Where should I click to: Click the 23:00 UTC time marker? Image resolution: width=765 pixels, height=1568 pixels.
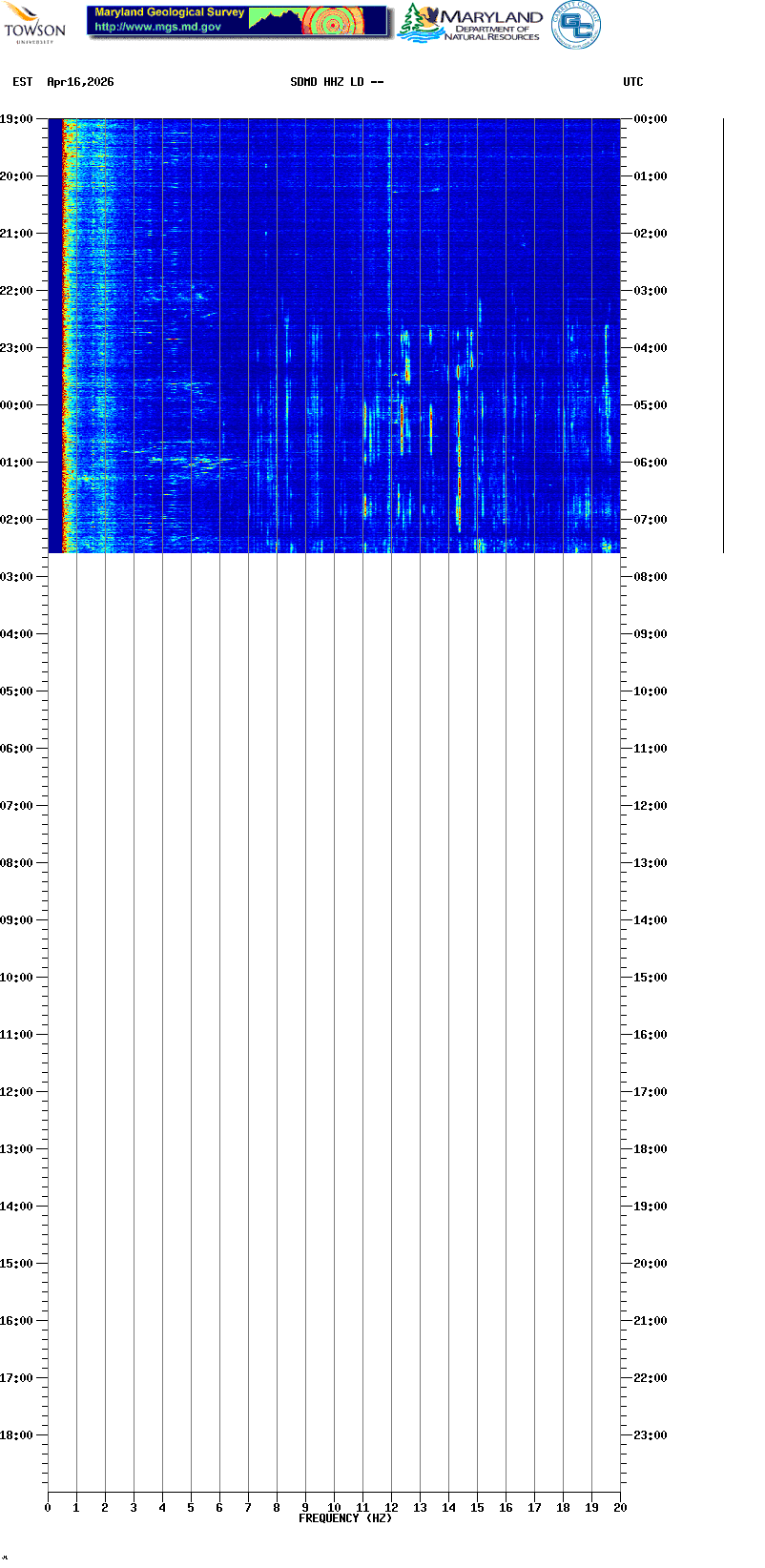(x=651, y=1435)
